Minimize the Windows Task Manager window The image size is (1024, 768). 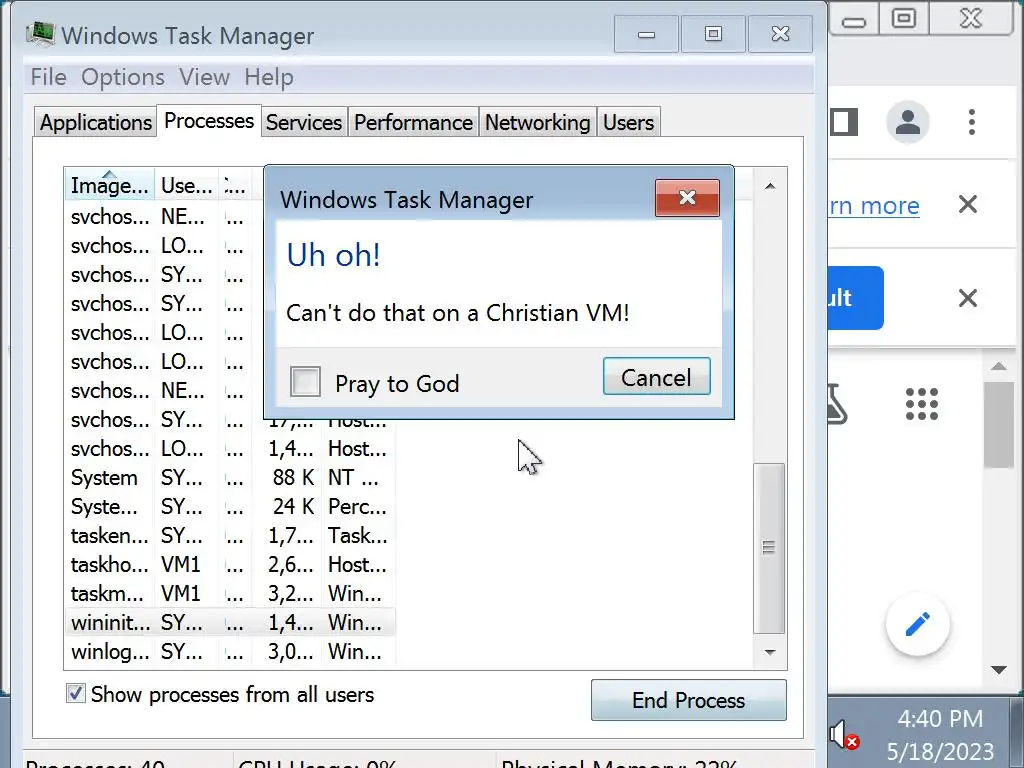(x=646, y=34)
